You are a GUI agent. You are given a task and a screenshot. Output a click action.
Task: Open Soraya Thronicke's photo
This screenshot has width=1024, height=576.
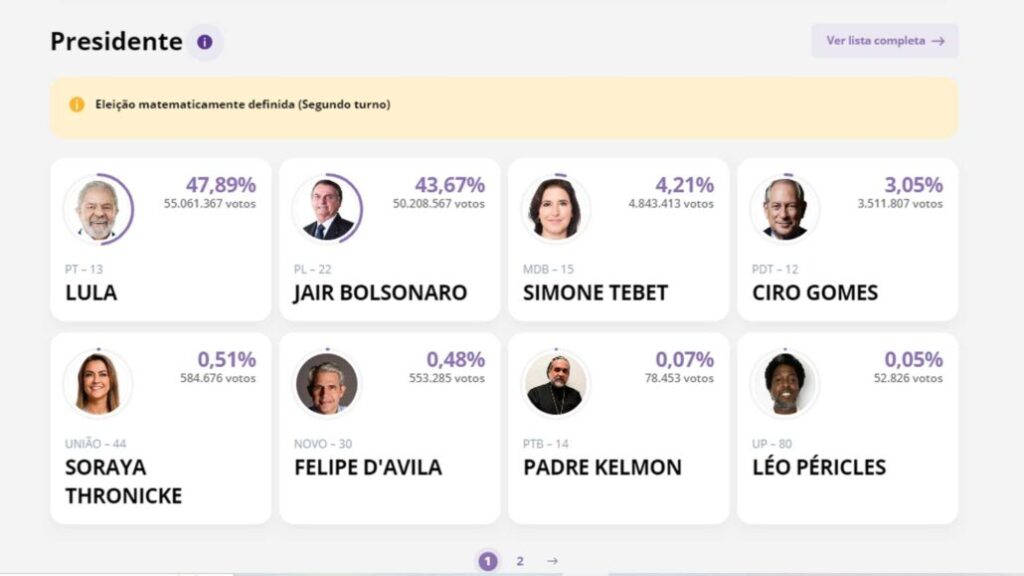pos(98,384)
